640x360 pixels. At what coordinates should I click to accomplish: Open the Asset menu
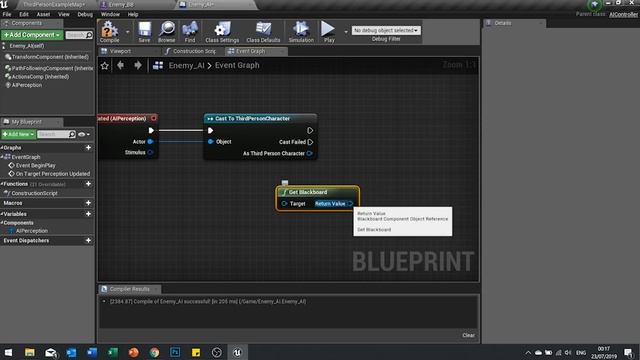[x=43, y=14]
